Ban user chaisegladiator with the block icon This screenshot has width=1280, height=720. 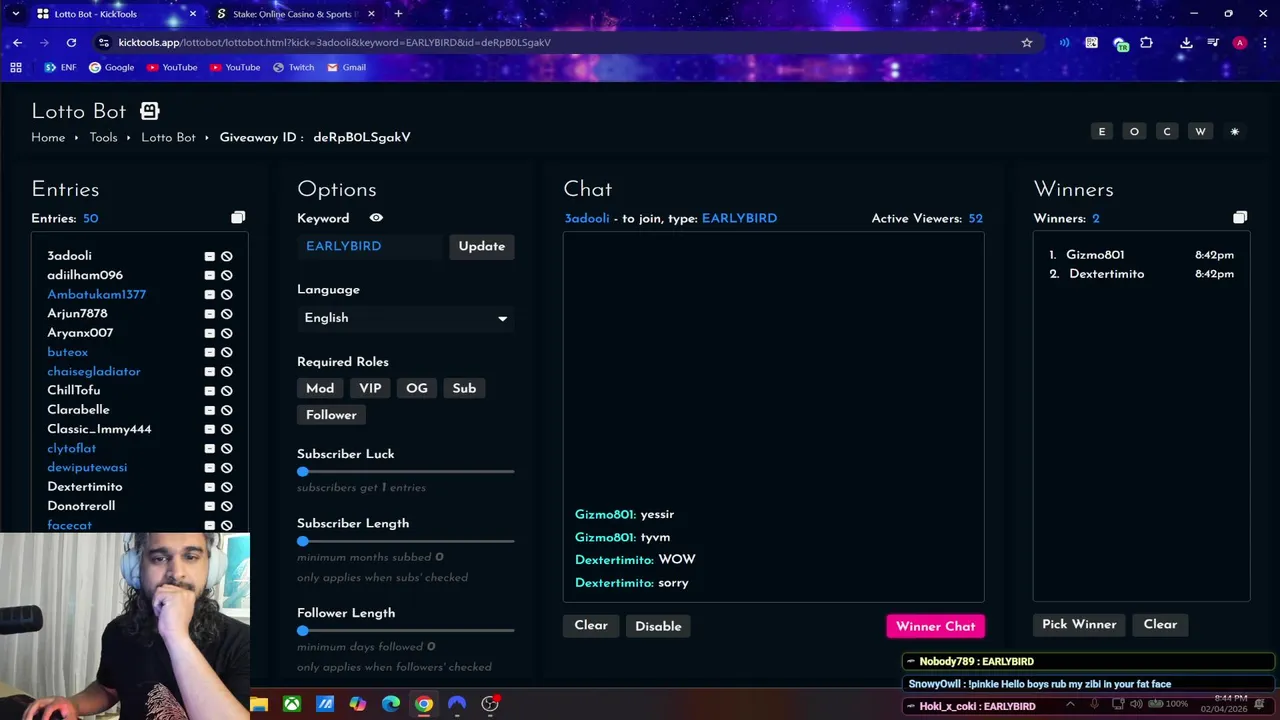tap(227, 372)
